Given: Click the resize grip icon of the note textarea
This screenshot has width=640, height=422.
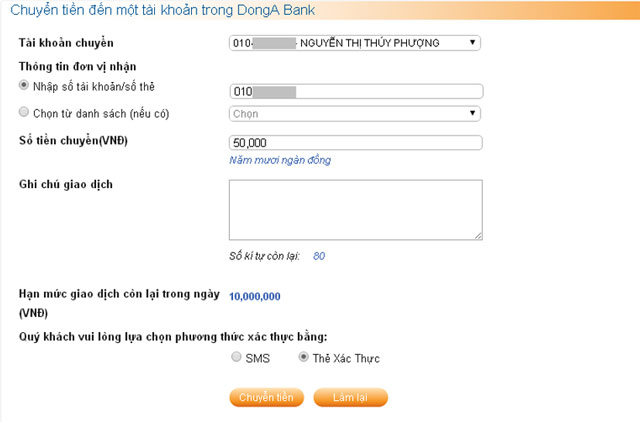Looking at the screenshot, I should (x=478, y=236).
